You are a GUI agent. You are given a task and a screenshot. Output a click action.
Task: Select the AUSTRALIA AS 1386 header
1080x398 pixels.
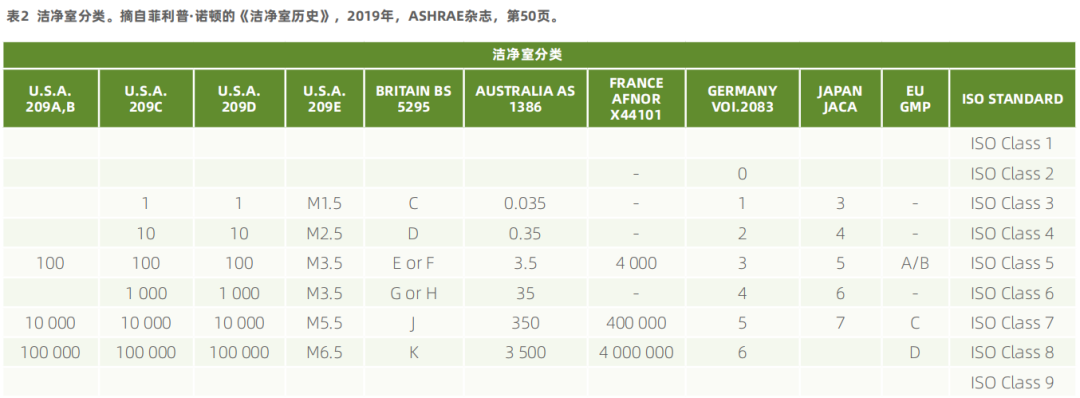(x=526, y=98)
